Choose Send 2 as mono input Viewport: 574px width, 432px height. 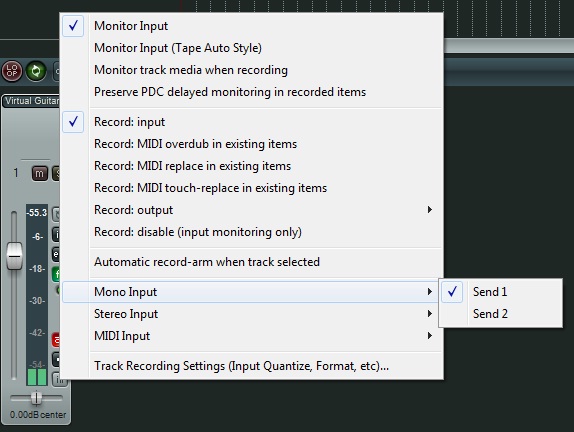pos(500,314)
